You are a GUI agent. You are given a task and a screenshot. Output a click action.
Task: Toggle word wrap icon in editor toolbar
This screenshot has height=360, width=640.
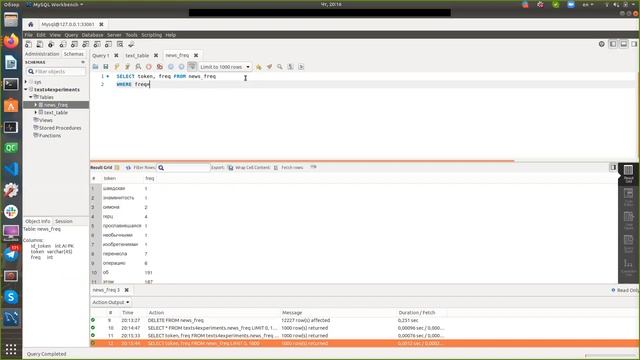[301, 67]
